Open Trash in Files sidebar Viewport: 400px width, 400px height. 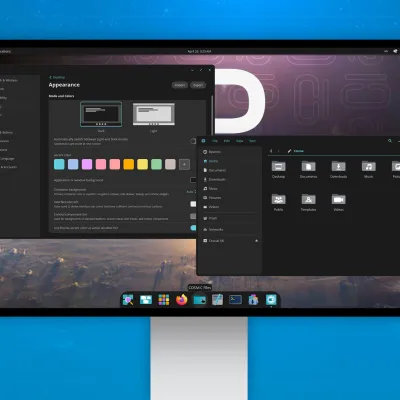point(229,218)
